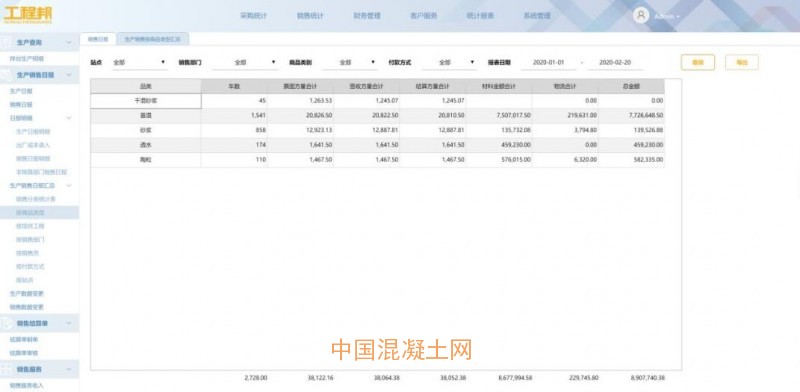Select the 干混砂浆 category cell
Screen dimensions: 800x392
pos(146,101)
